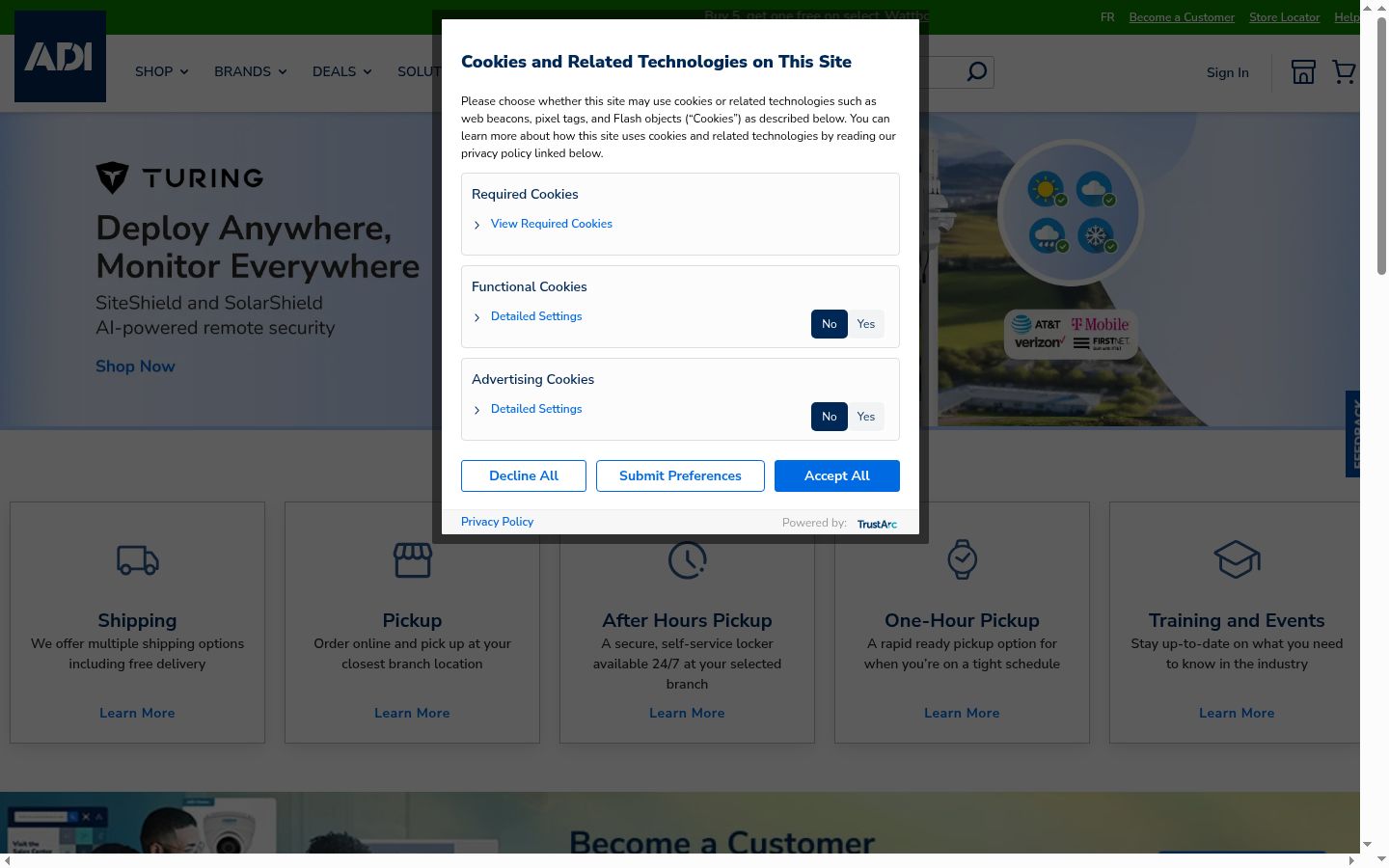Screen dimensions: 1389x868
Task: Set Functional Cookies to No
Action: [830, 324]
